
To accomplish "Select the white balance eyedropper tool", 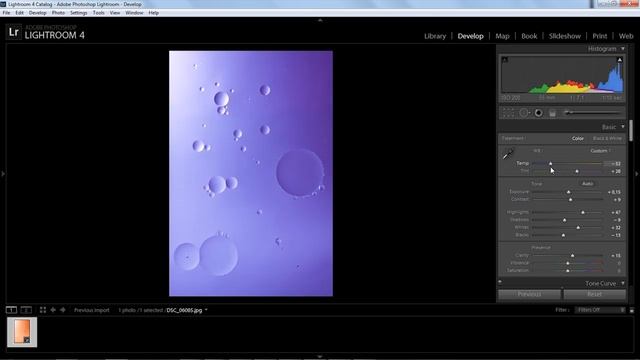I will coord(508,154).
